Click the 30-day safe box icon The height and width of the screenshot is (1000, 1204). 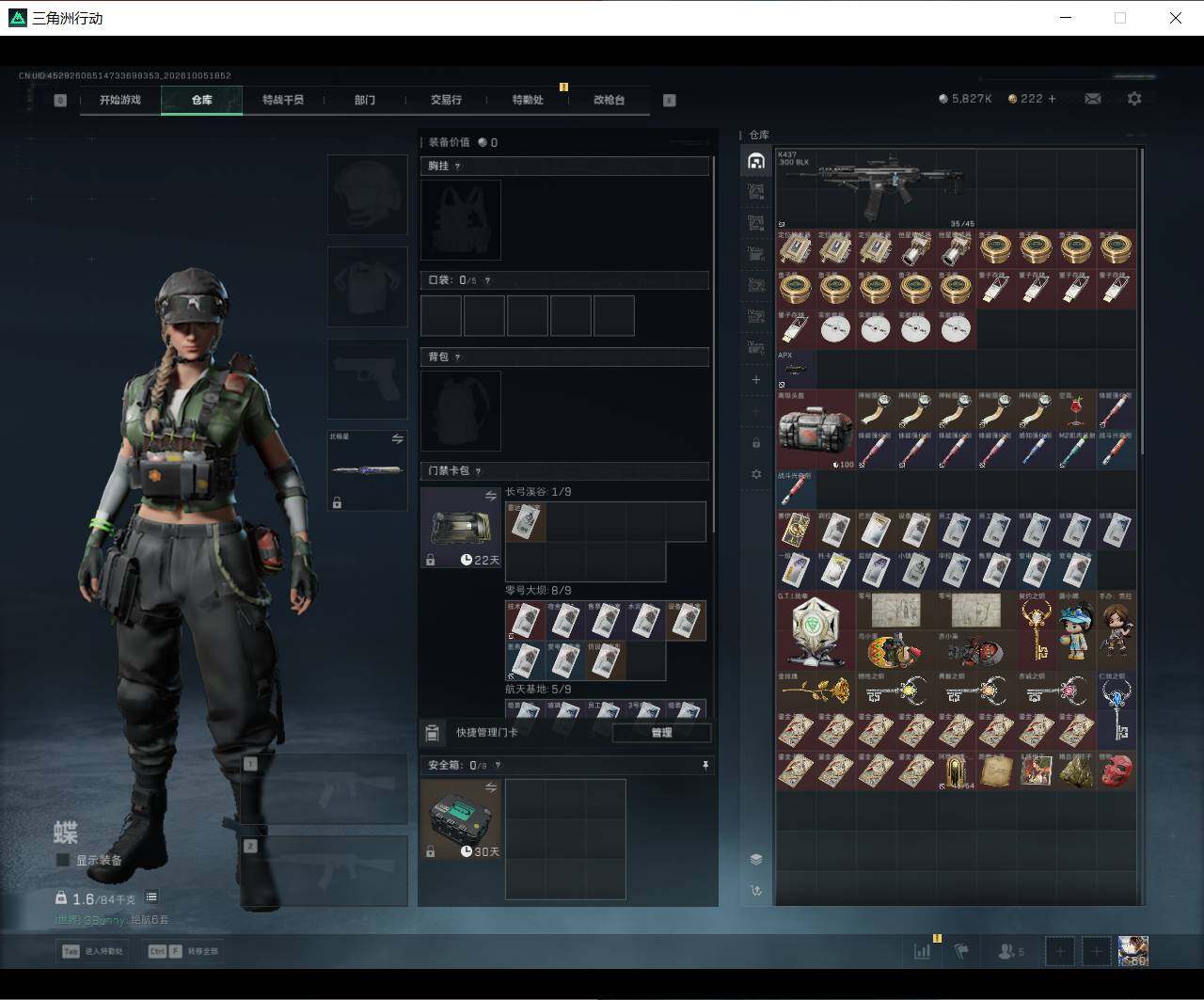click(461, 819)
